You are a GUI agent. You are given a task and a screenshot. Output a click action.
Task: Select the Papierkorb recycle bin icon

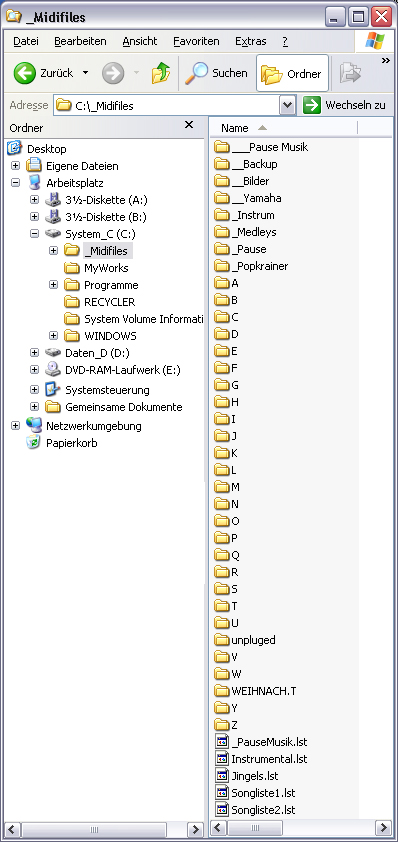click(33, 443)
